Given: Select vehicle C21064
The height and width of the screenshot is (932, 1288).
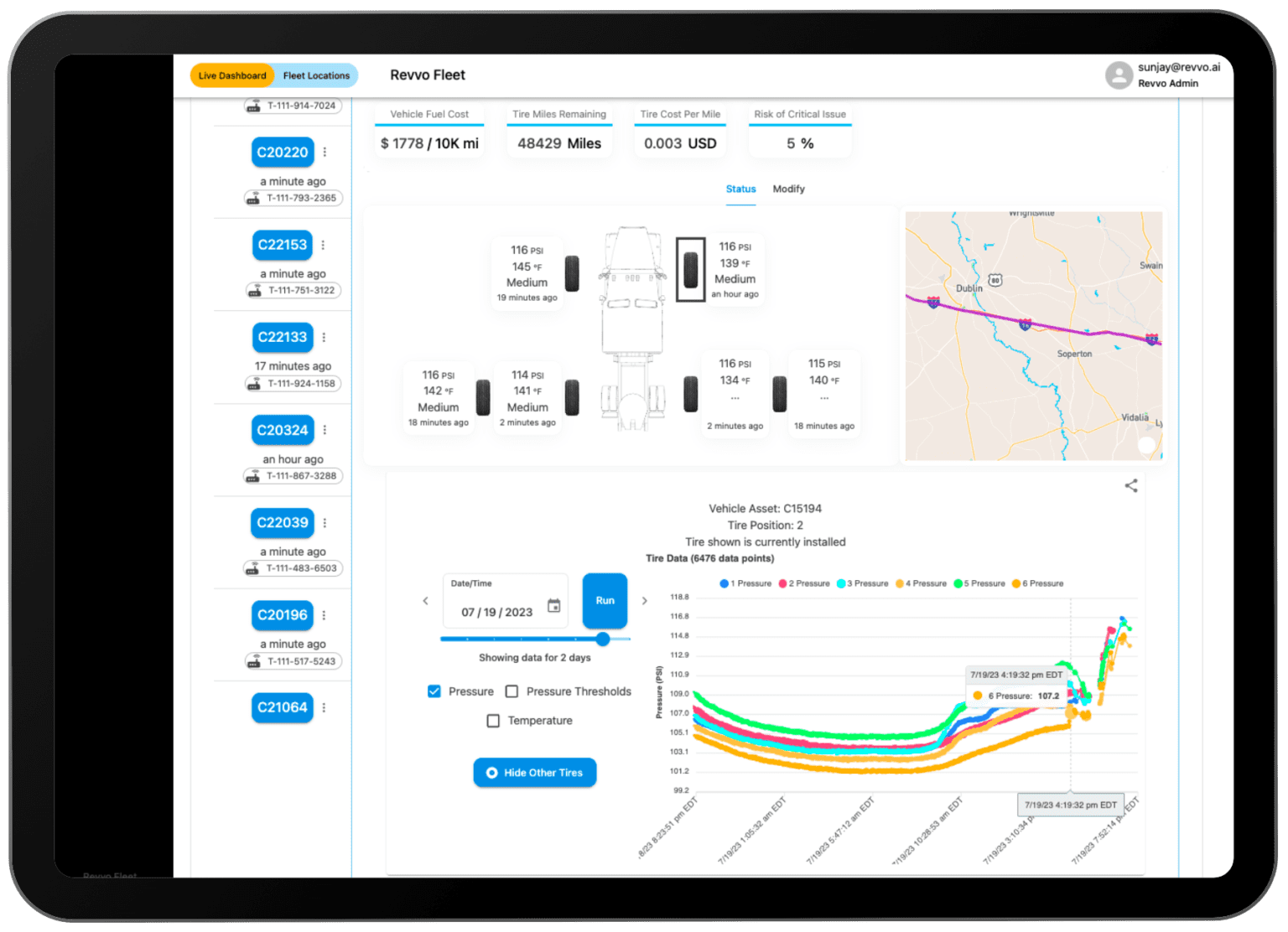Looking at the screenshot, I should coord(283,707).
